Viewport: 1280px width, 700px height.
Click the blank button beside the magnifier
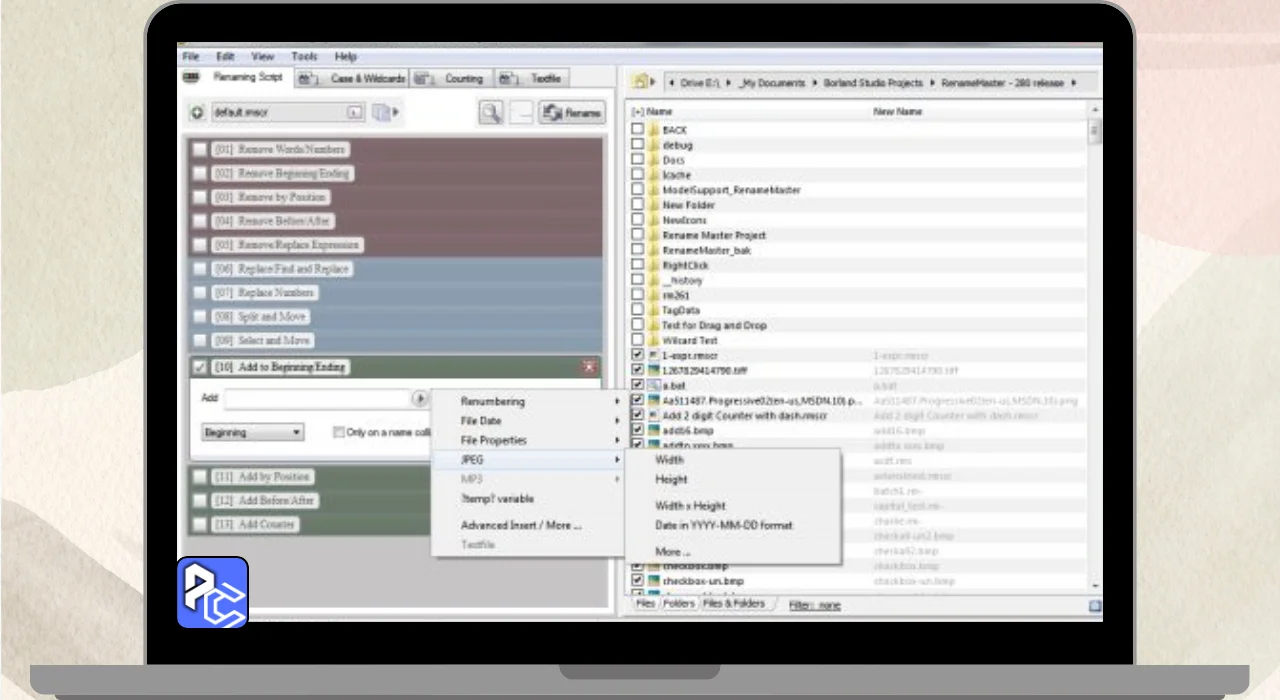pyautogui.click(x=521, y=113)
